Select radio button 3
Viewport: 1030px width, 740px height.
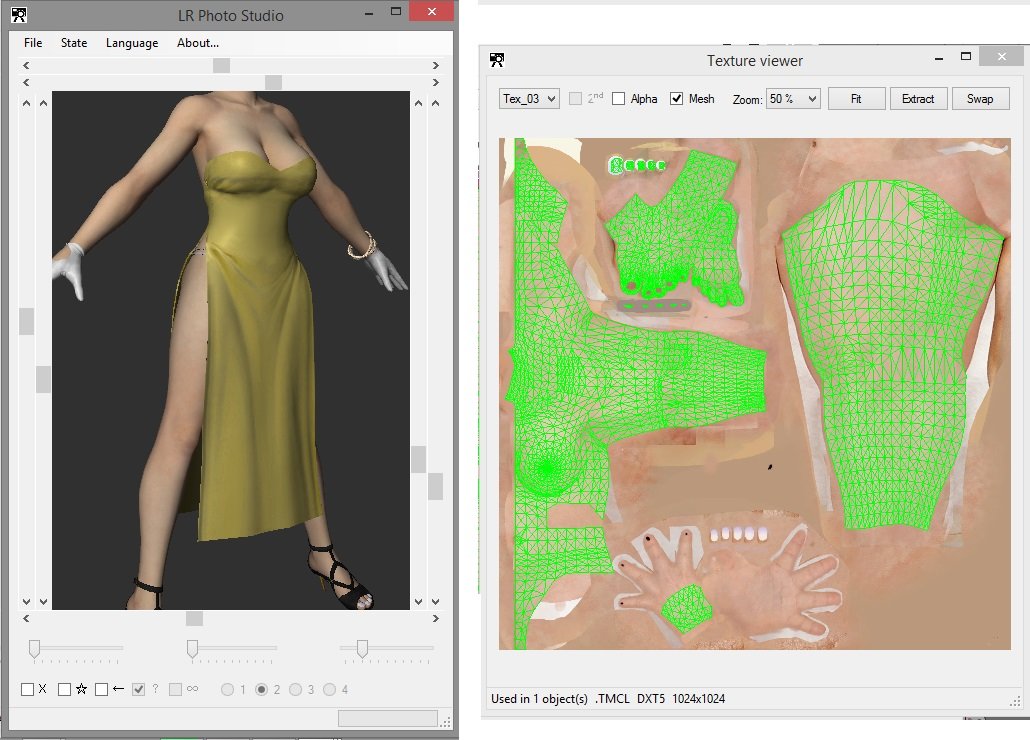[x=296, y=689]
